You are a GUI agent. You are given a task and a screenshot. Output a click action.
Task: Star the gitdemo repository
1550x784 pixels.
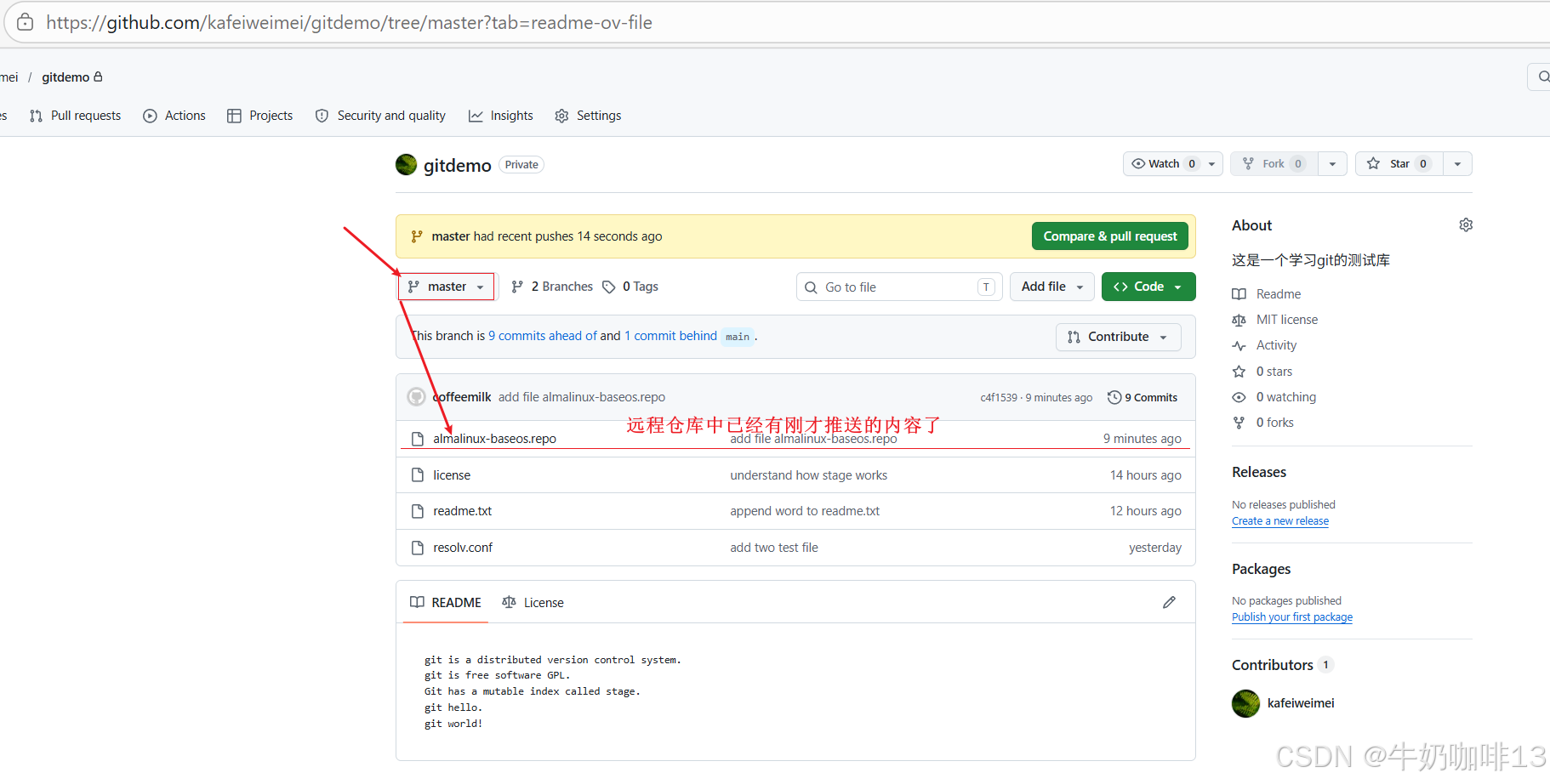[x=1399, y=164]
